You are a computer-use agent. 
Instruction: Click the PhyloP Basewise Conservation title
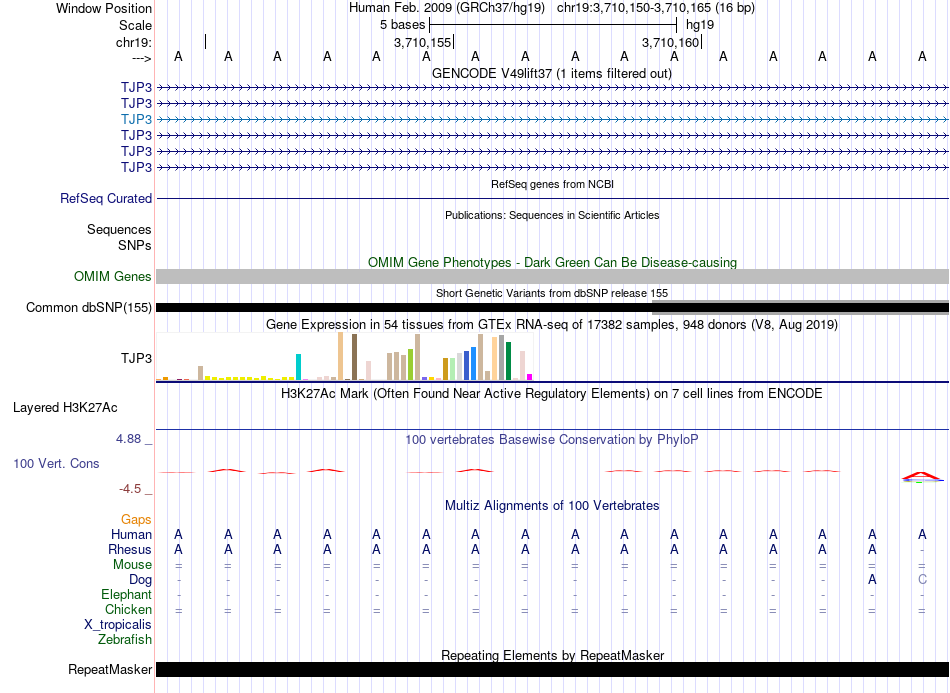coord(551,440)
